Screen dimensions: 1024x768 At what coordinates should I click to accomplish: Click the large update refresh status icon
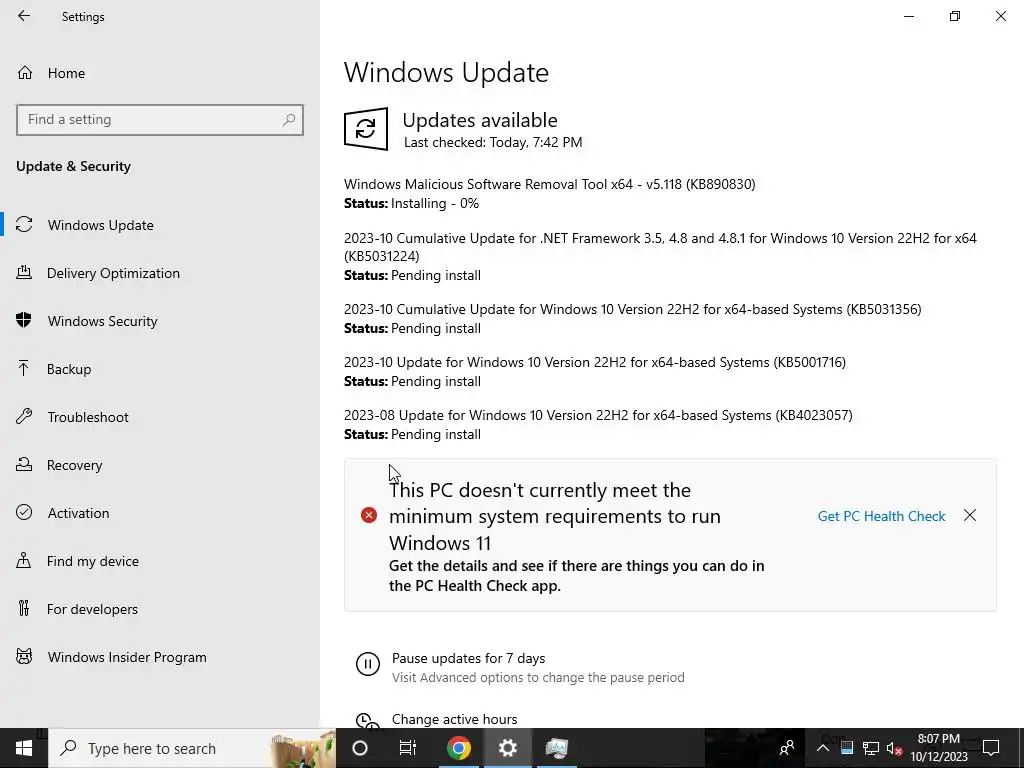[366, 129]
